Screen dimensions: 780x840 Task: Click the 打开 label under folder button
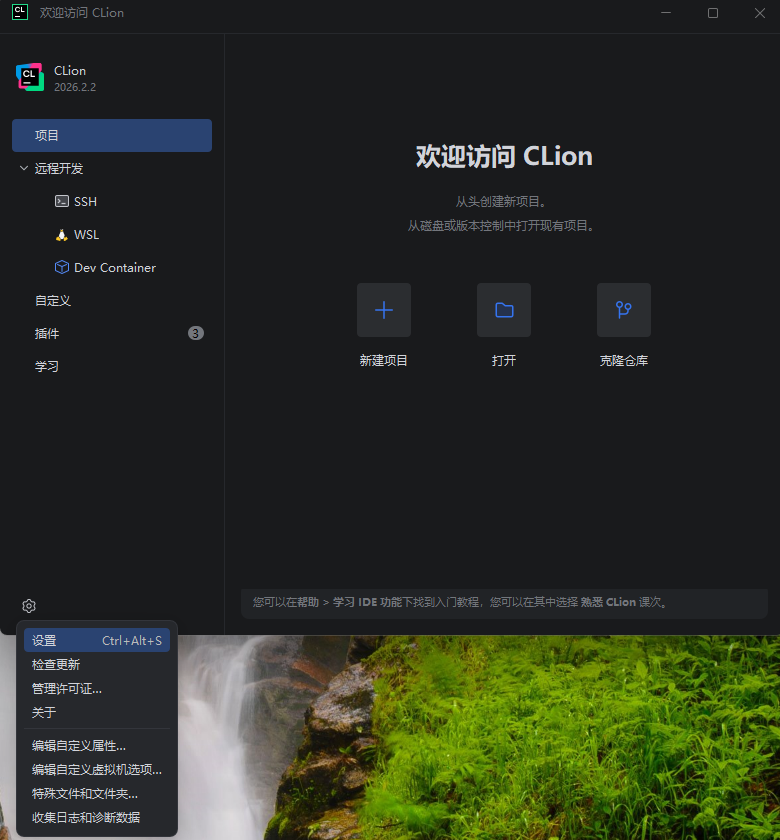click(504, 361)
